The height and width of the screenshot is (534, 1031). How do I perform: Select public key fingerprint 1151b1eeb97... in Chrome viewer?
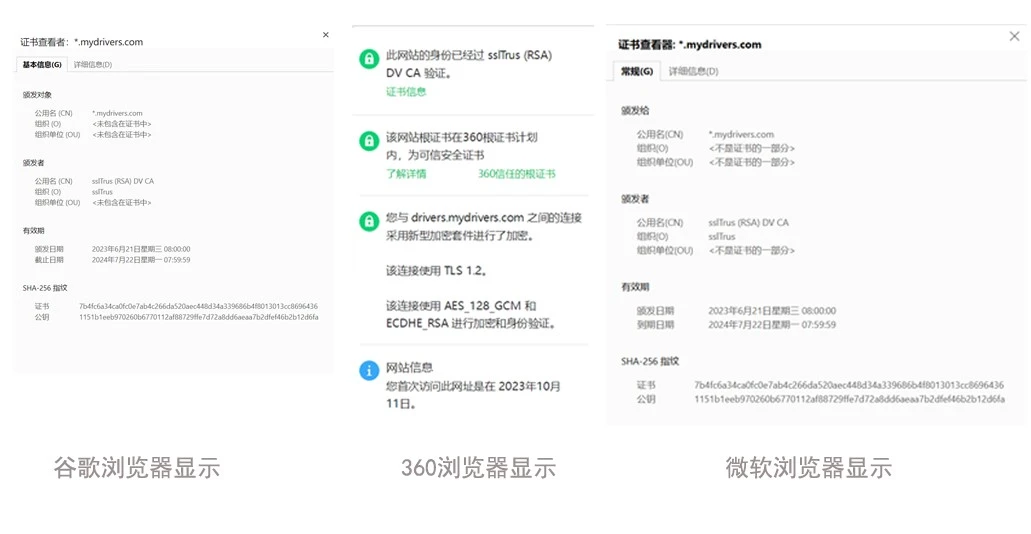(199, 317)
